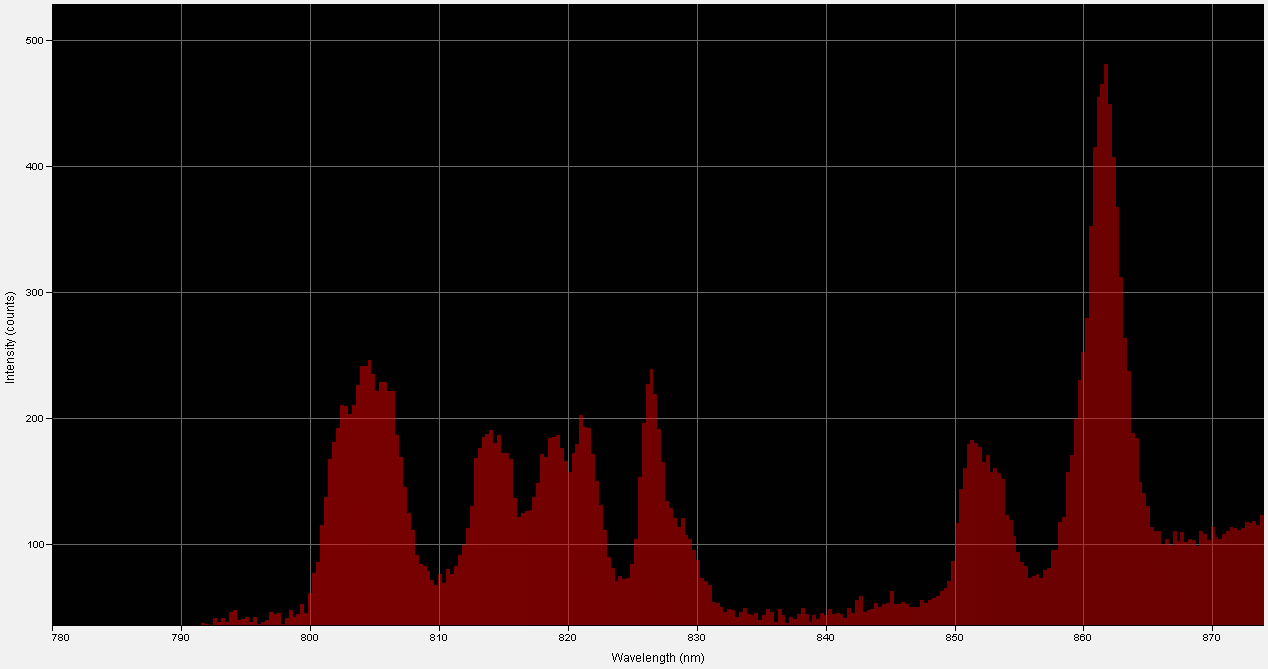The image size is (1268, 669).
Task: Click the Wavelength (nm) axis label
Action: click(658, 658)
